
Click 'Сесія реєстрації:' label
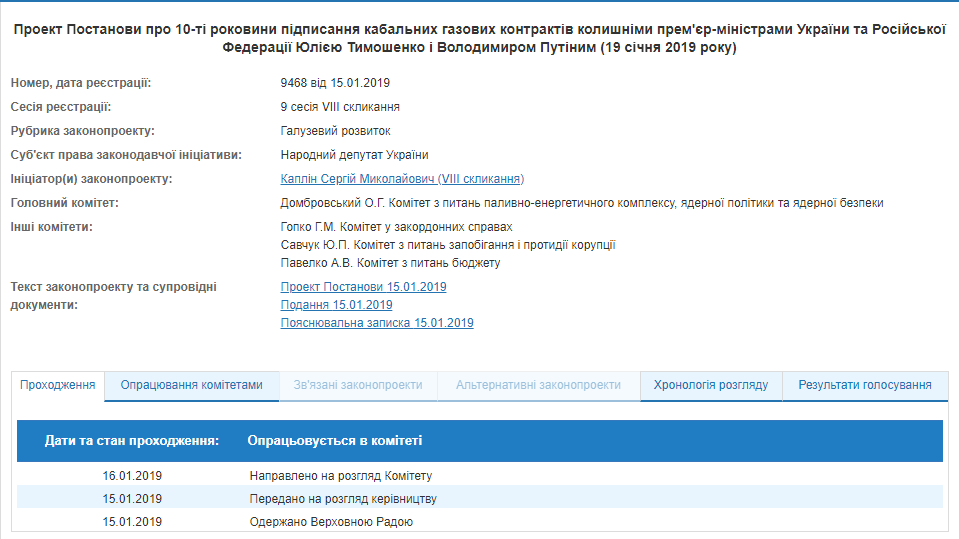coord(61,107)
